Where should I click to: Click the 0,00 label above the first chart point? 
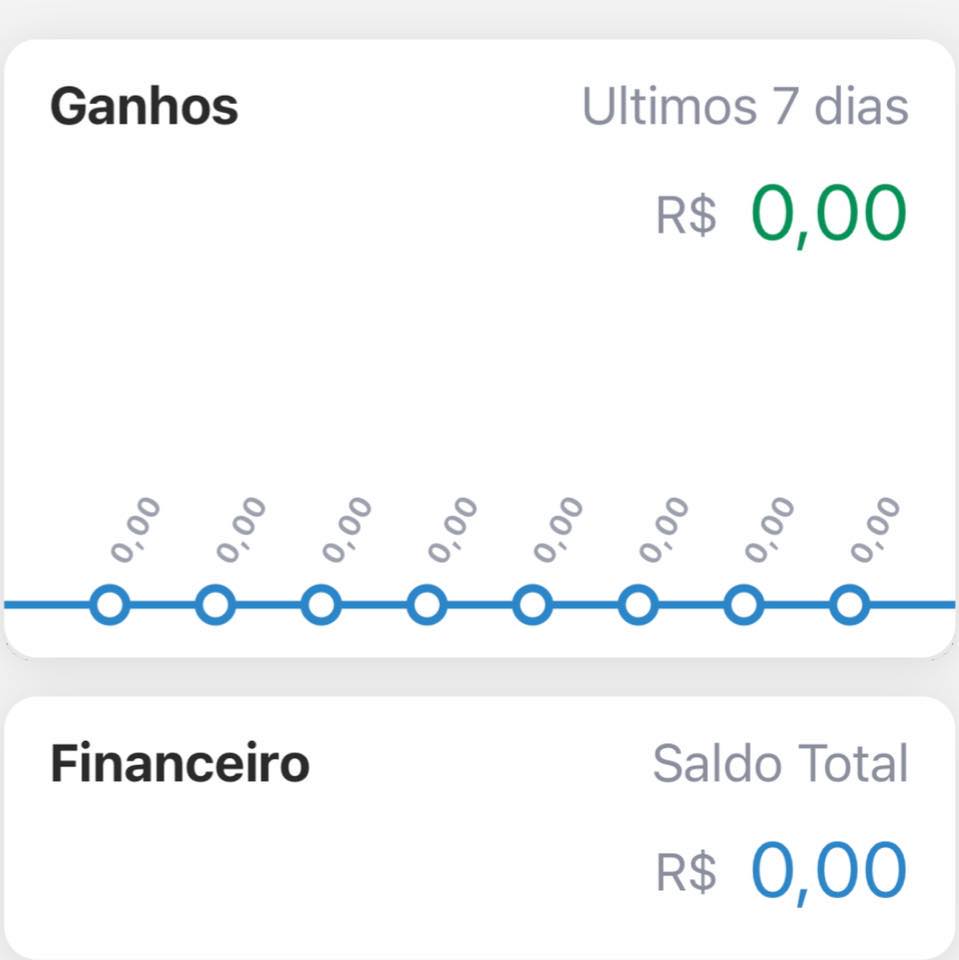click(x=134, y=529)
